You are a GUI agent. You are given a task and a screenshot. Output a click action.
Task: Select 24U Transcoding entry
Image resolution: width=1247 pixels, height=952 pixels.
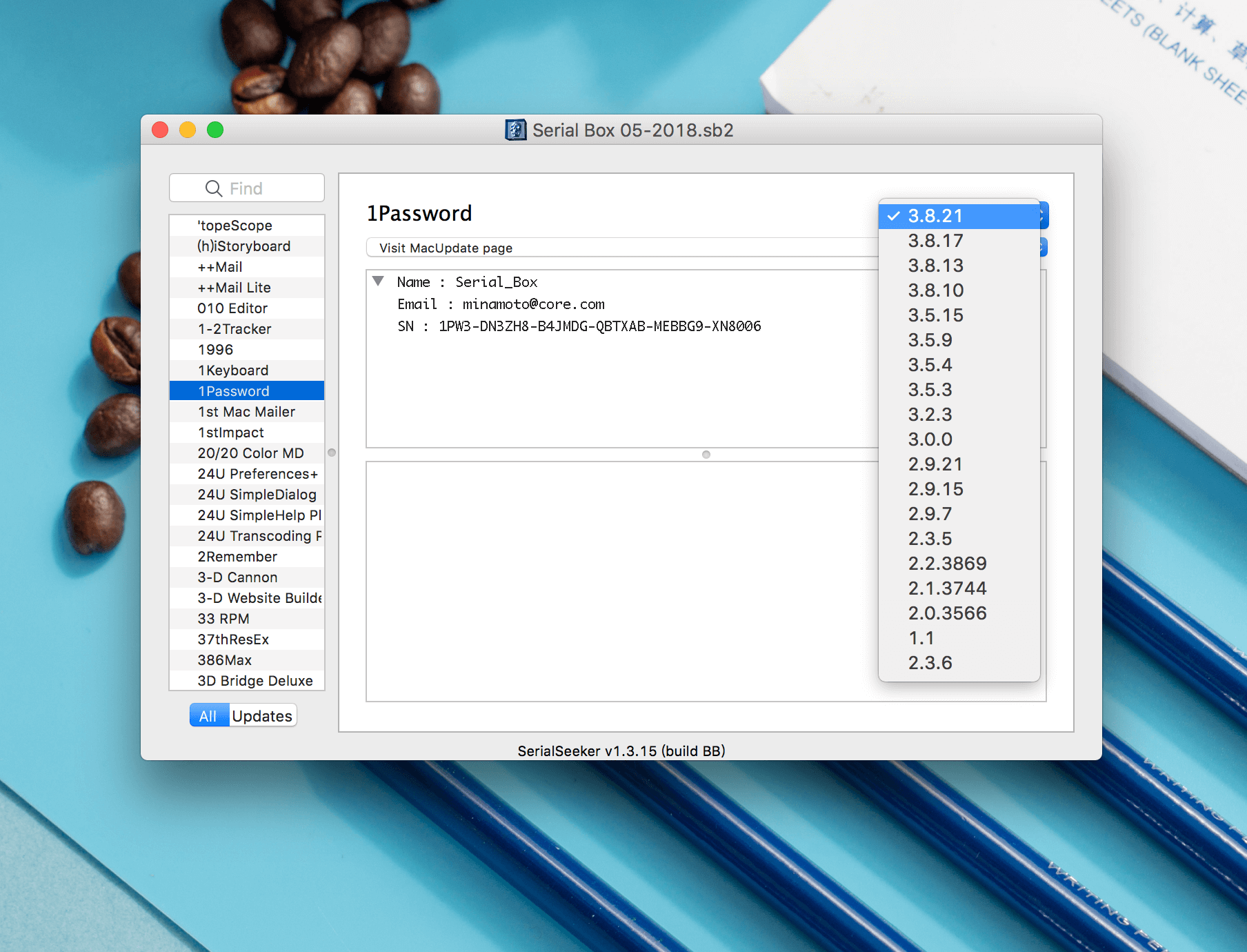247,536
